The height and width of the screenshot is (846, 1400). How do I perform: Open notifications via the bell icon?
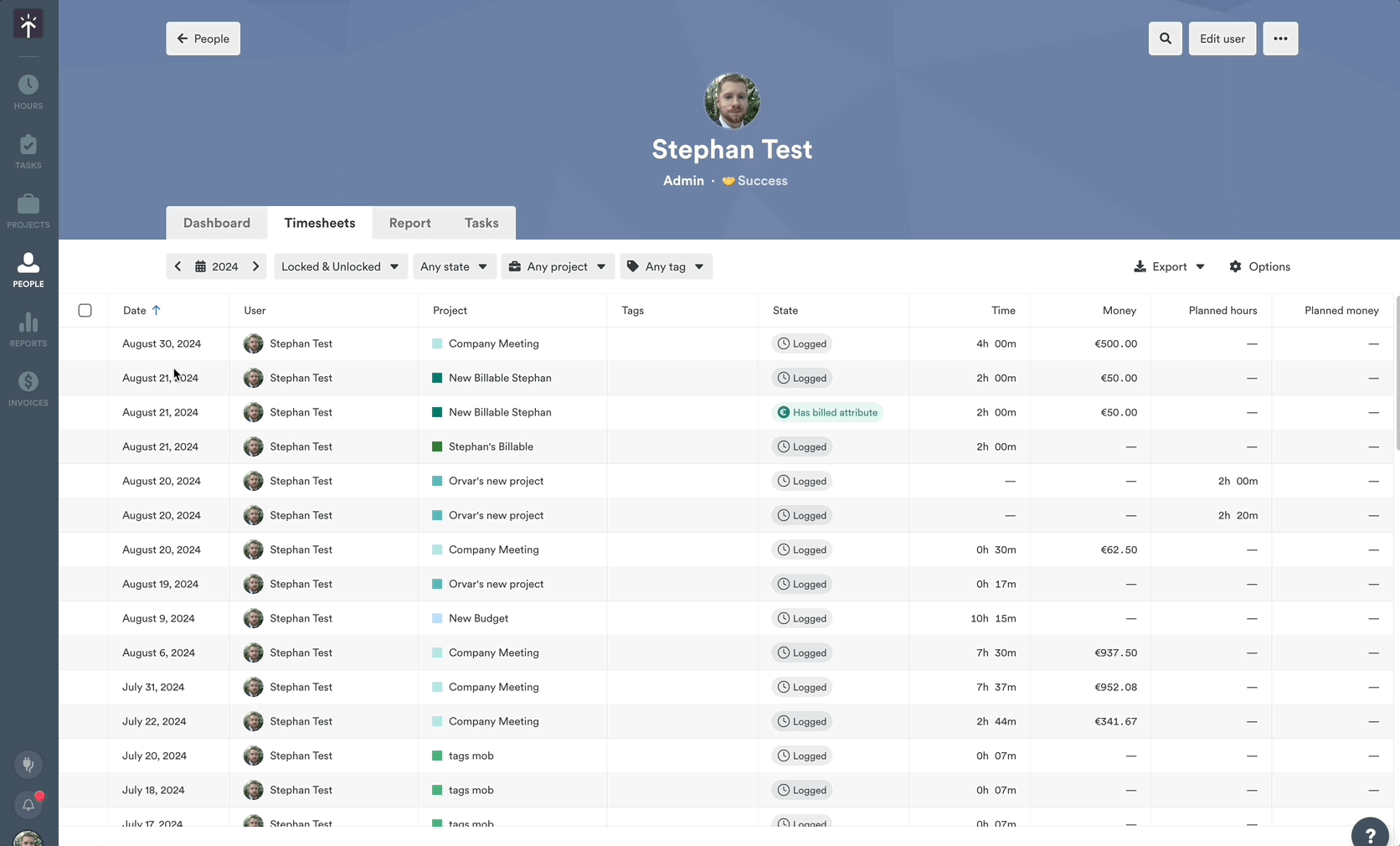[28, 805]
